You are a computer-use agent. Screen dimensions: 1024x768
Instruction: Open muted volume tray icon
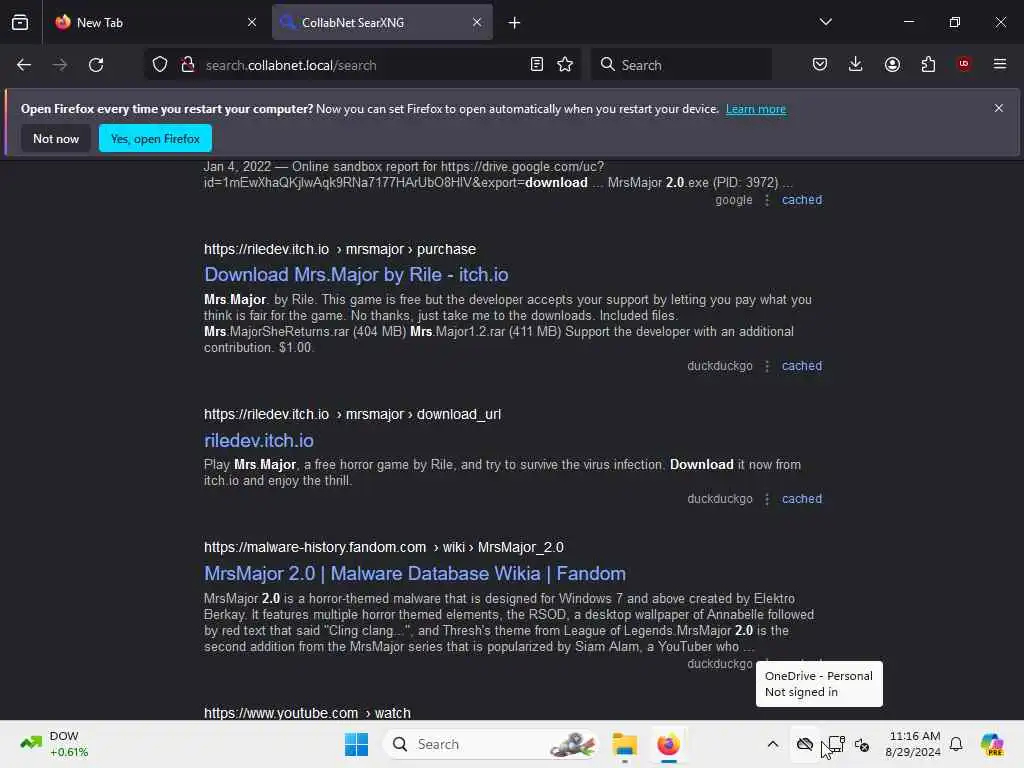coord(862,744)
